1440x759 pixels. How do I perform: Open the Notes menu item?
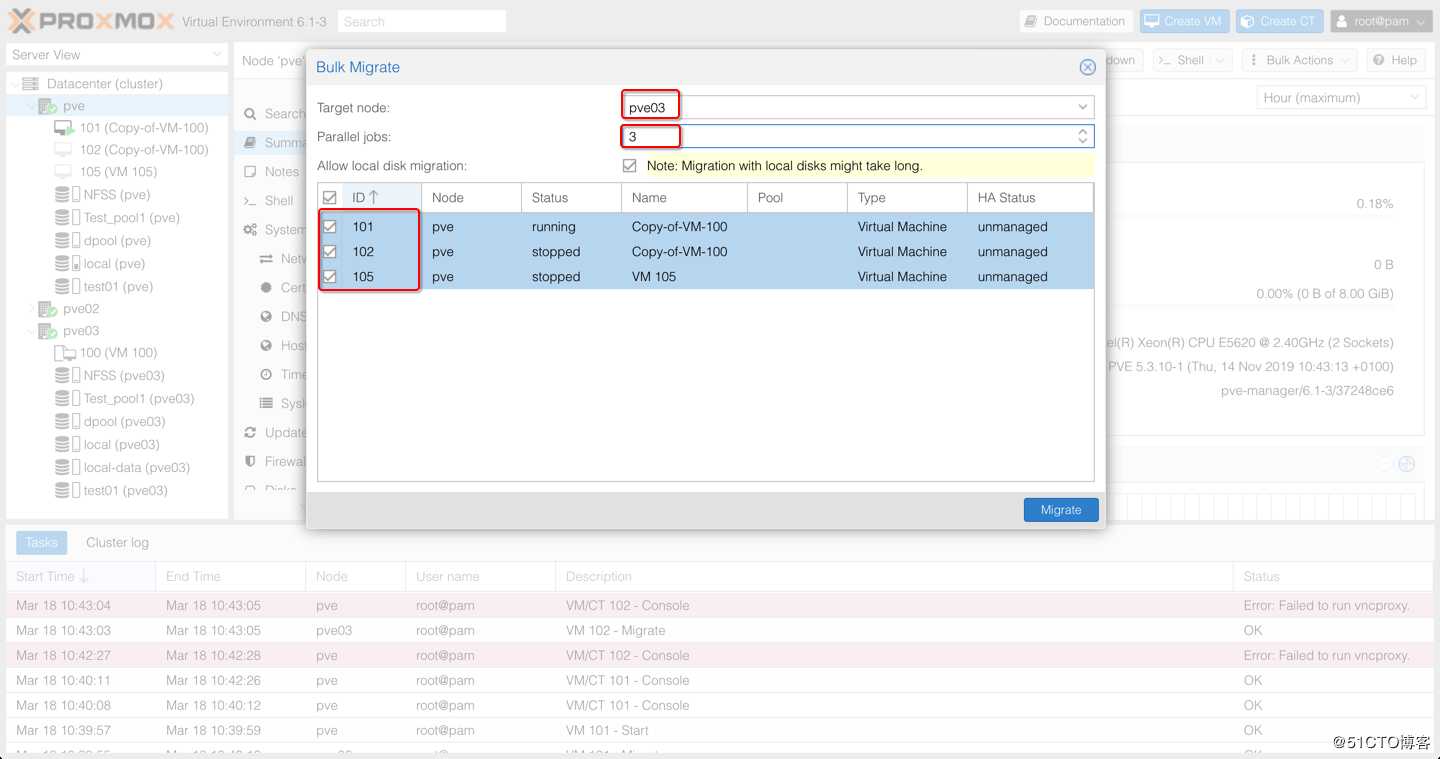click(272, 172)
